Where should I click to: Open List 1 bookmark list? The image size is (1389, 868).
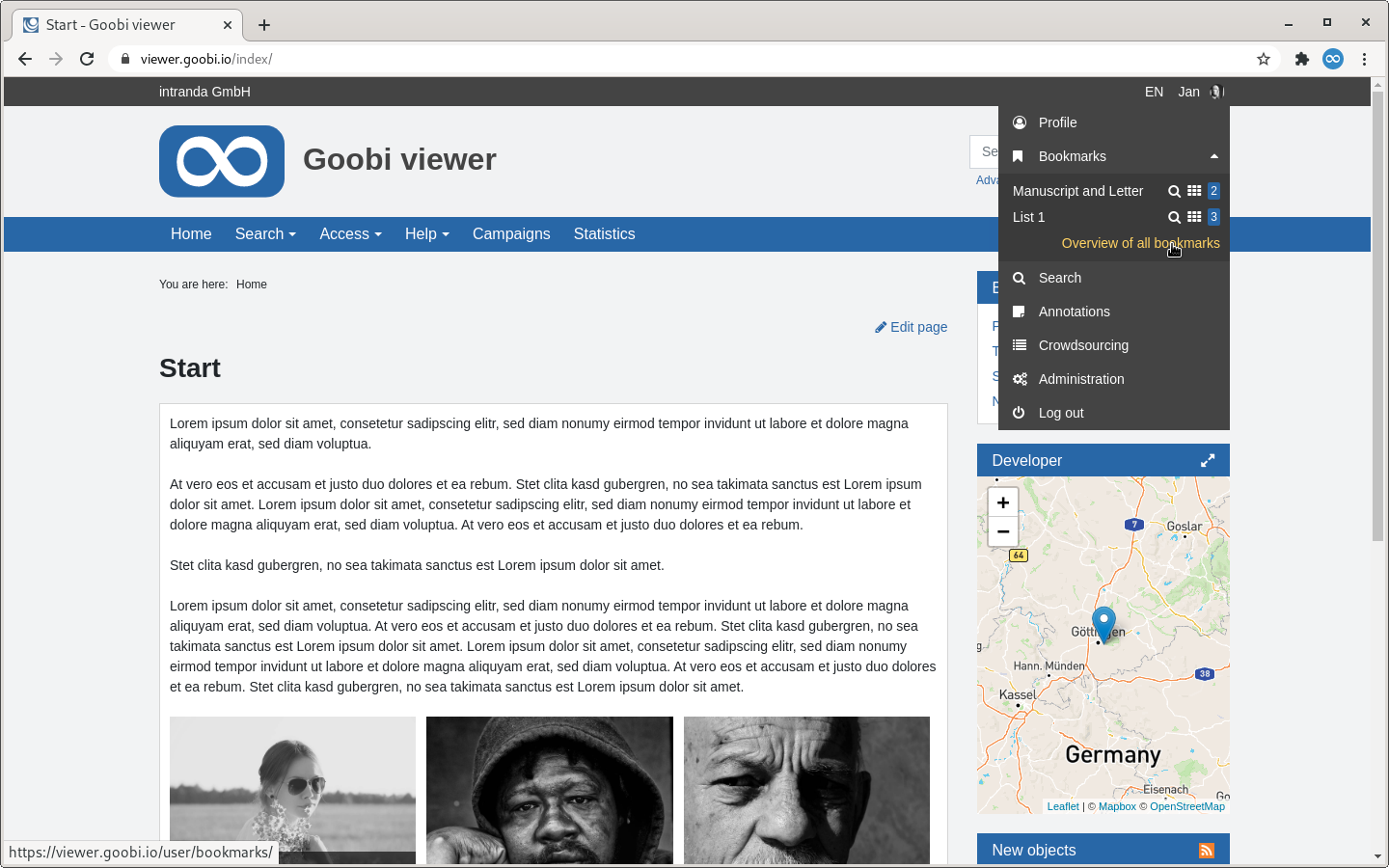click(1028, 217)
